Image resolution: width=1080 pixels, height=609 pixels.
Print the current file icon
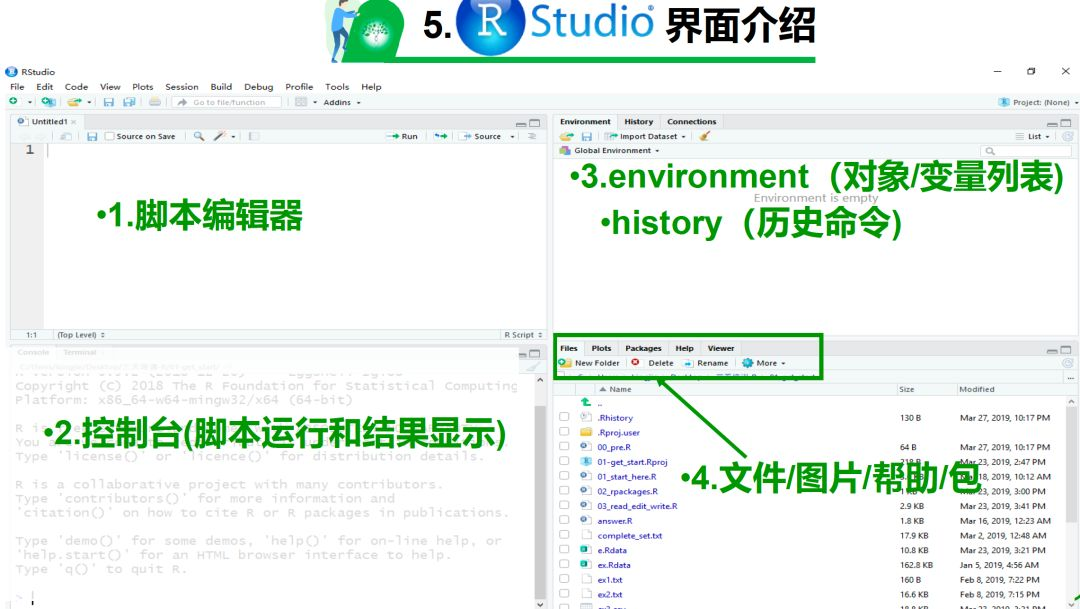pyautogui.click(x=155, y=102)
